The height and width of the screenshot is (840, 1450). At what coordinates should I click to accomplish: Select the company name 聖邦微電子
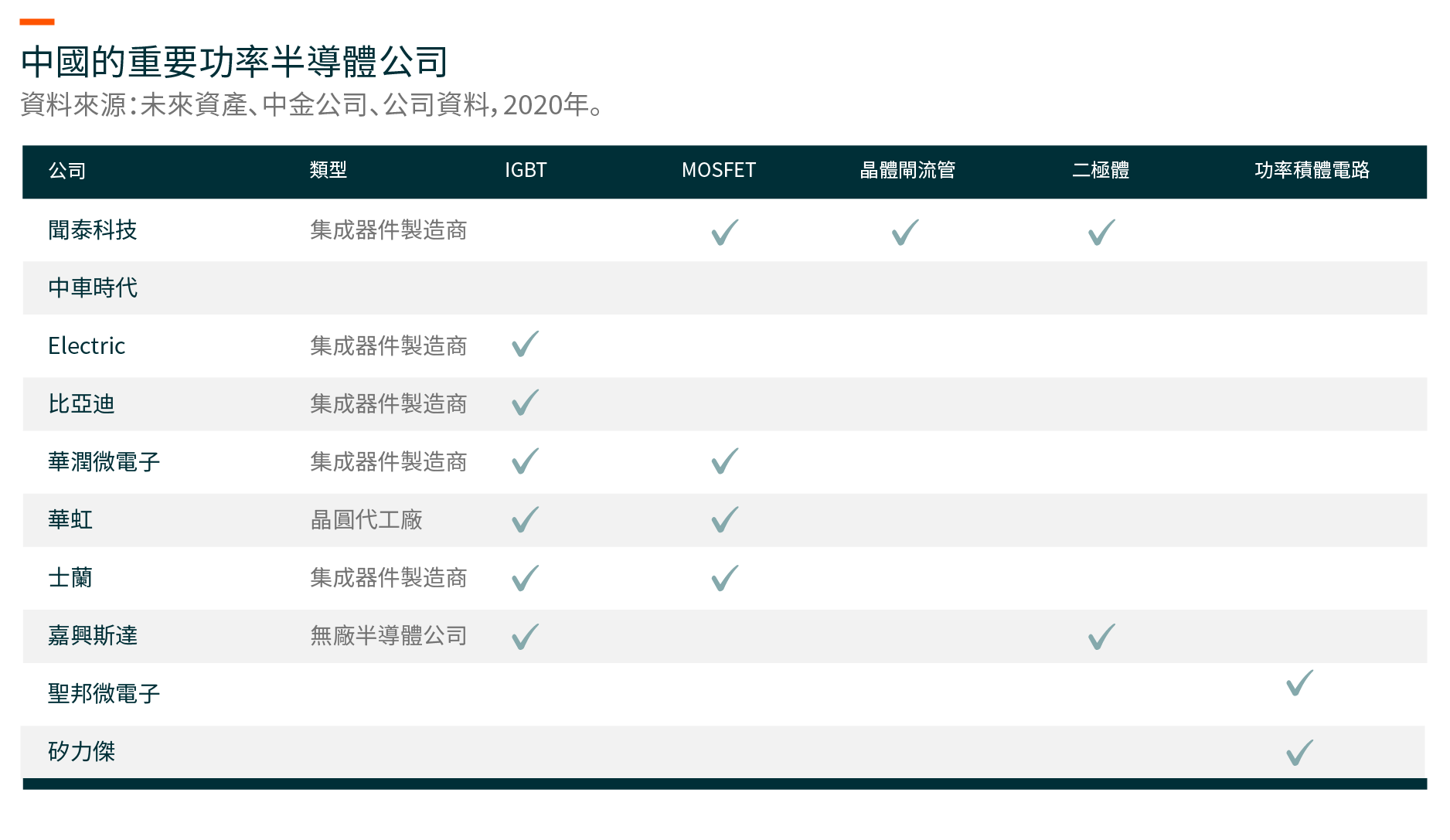click(104, 694)
